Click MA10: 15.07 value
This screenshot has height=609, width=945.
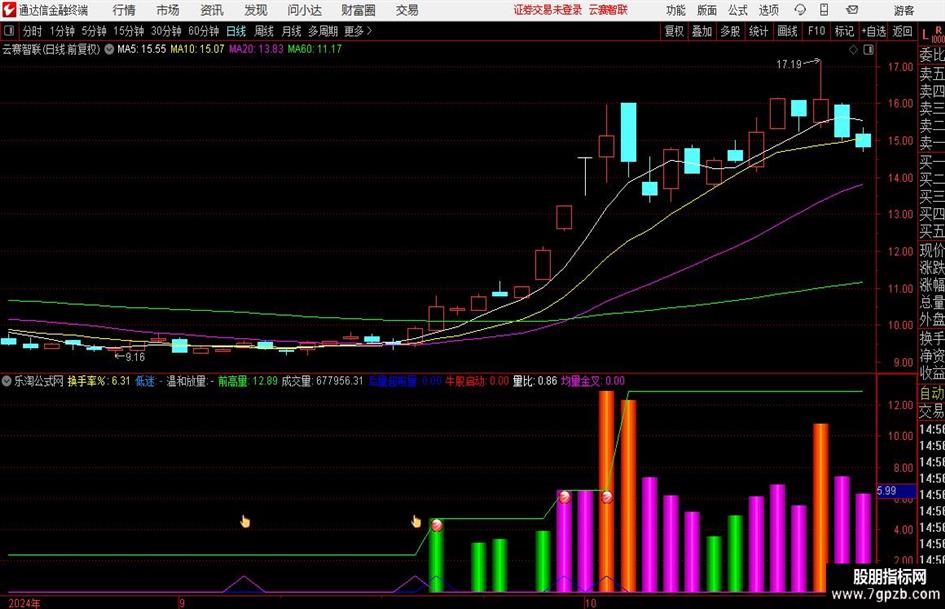(197, 49)
